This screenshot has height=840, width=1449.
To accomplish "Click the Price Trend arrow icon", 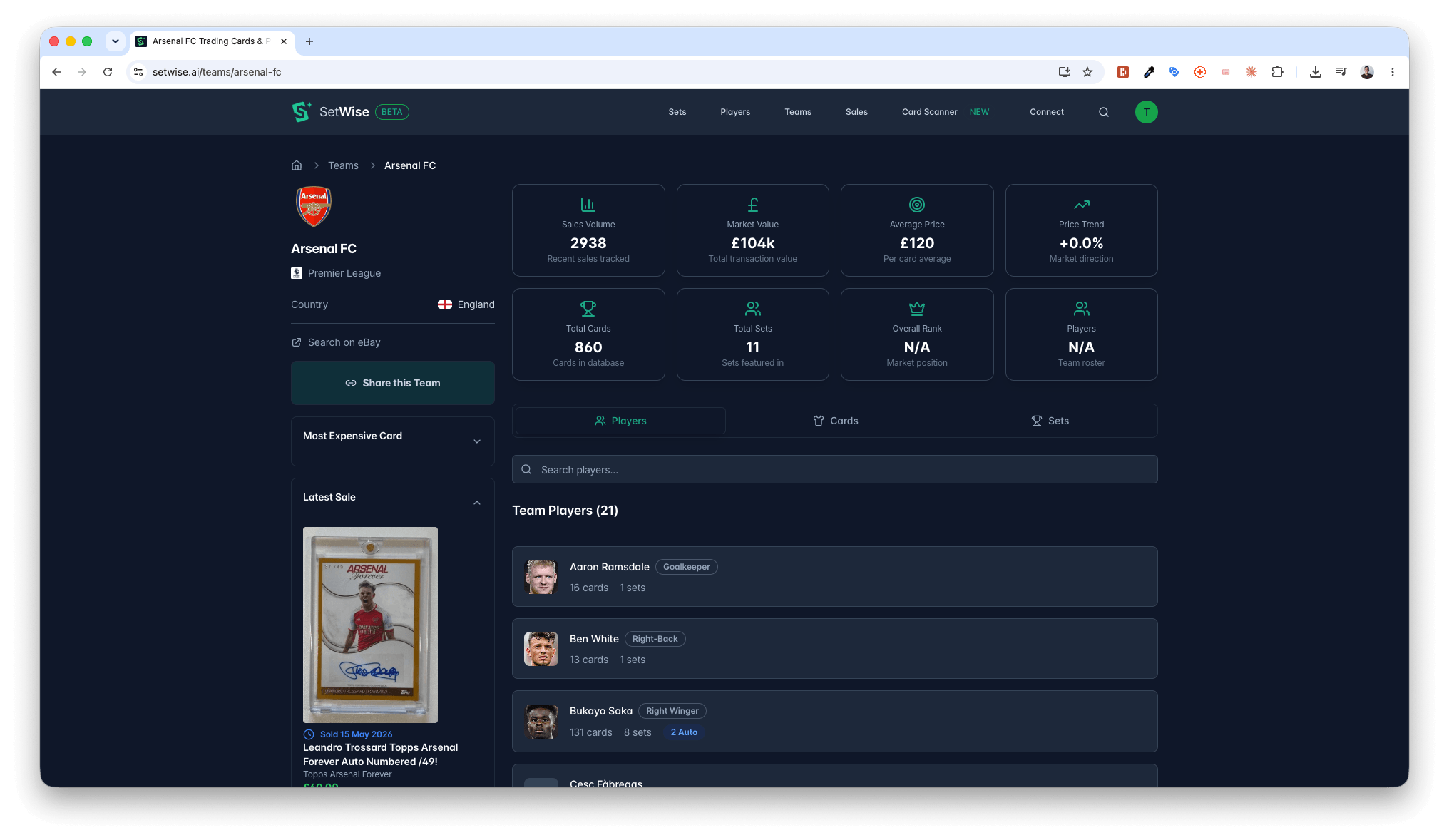I will point(1082,205).
